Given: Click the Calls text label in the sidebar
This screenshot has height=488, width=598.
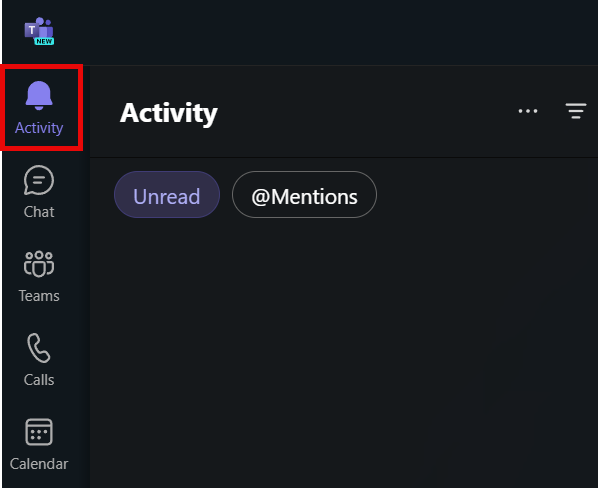Looking at the screenshot, I should click(x=39, y=380).
